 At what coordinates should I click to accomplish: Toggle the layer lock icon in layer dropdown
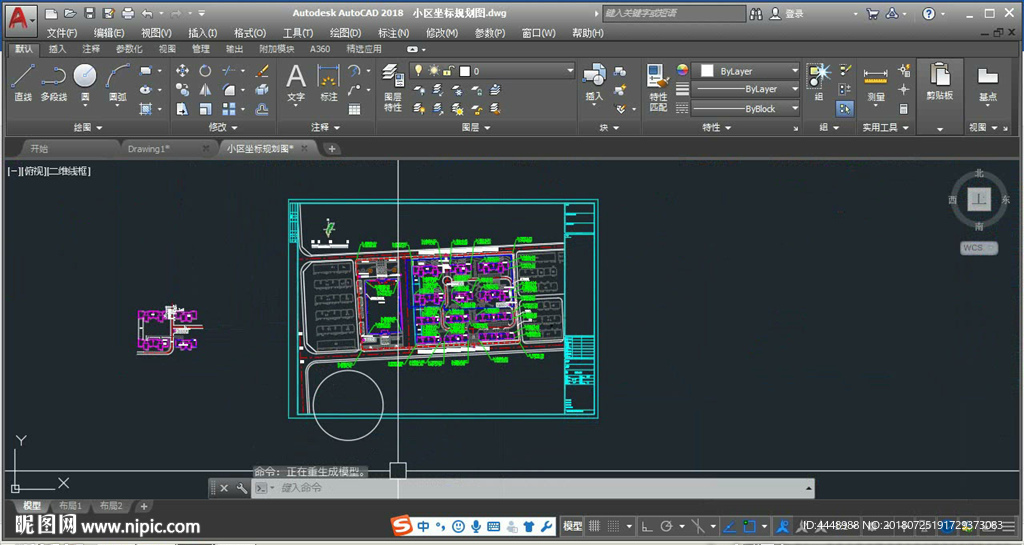pyautogui.click(x=450, y=71)
